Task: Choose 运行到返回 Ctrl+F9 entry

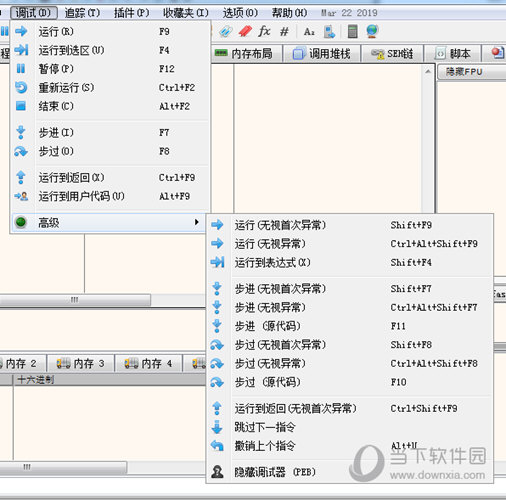Action: click(110, 178)
